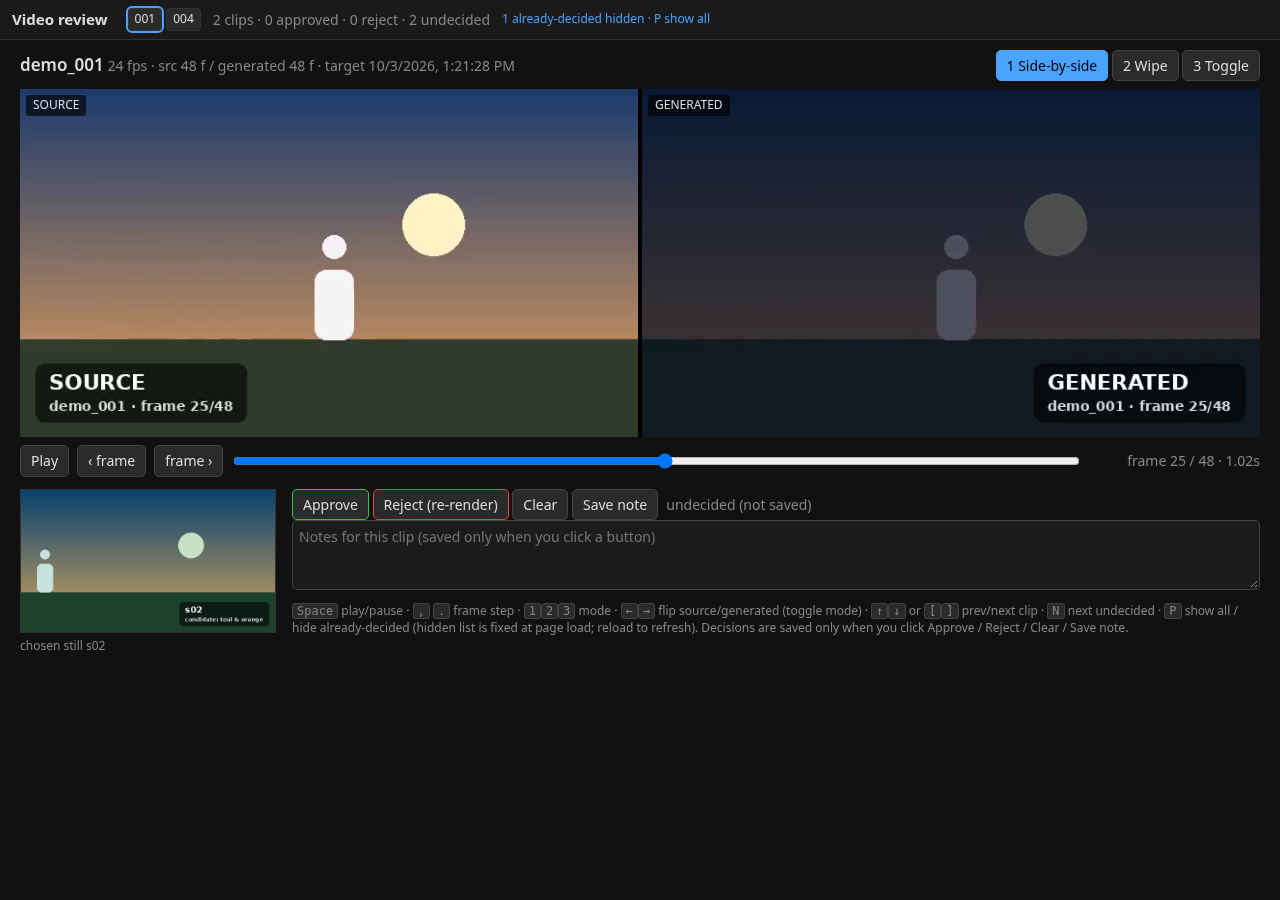Click the frame scrubber slider
The image size is (1280, 900).
[656, 461]
